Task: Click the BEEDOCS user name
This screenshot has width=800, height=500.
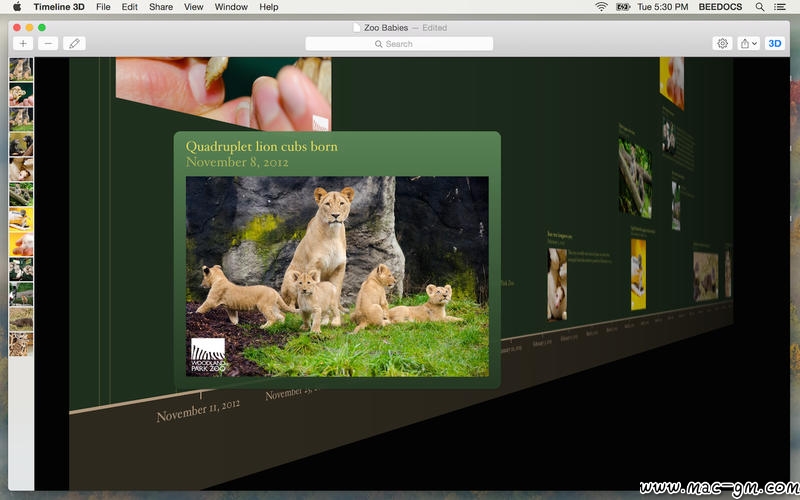Action: (720, 7)
